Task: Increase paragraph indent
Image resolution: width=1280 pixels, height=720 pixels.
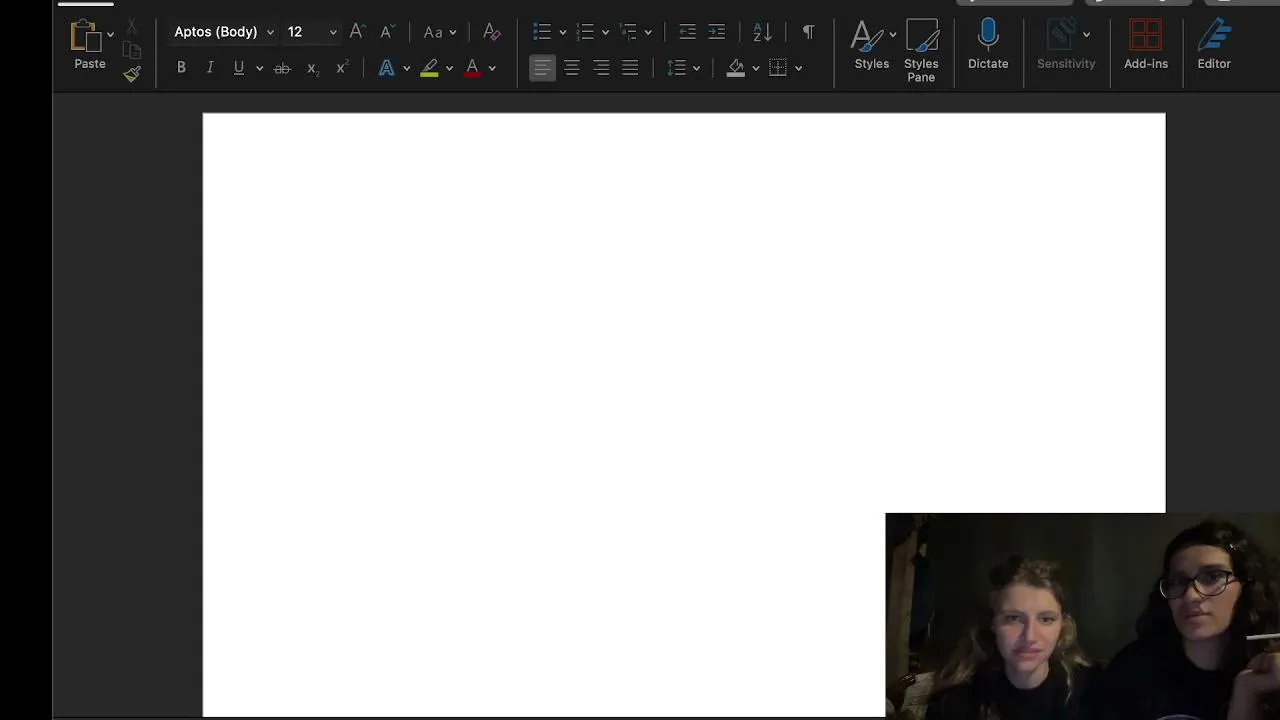Action: click(717, 32)
